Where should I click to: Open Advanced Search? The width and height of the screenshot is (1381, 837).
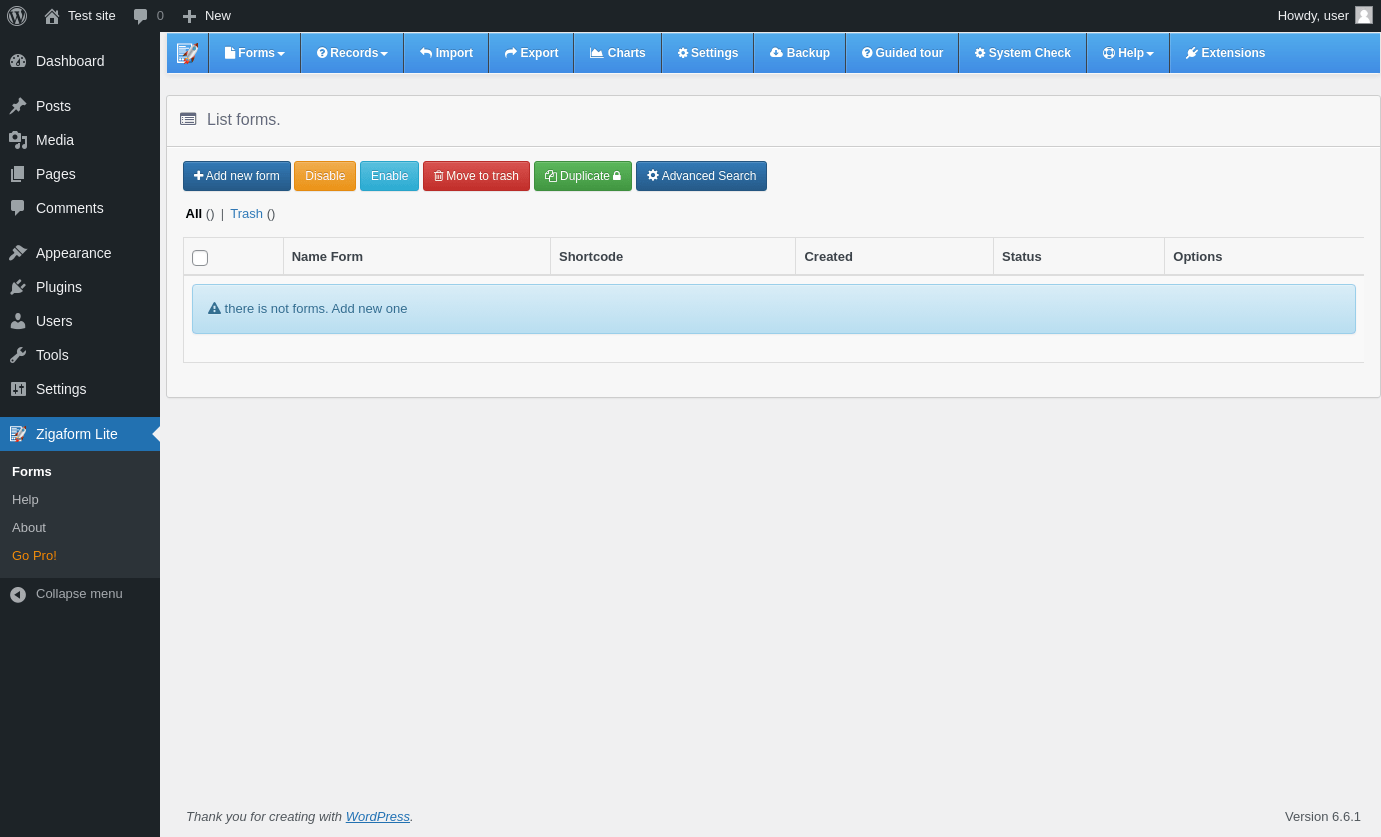(701, 176)
